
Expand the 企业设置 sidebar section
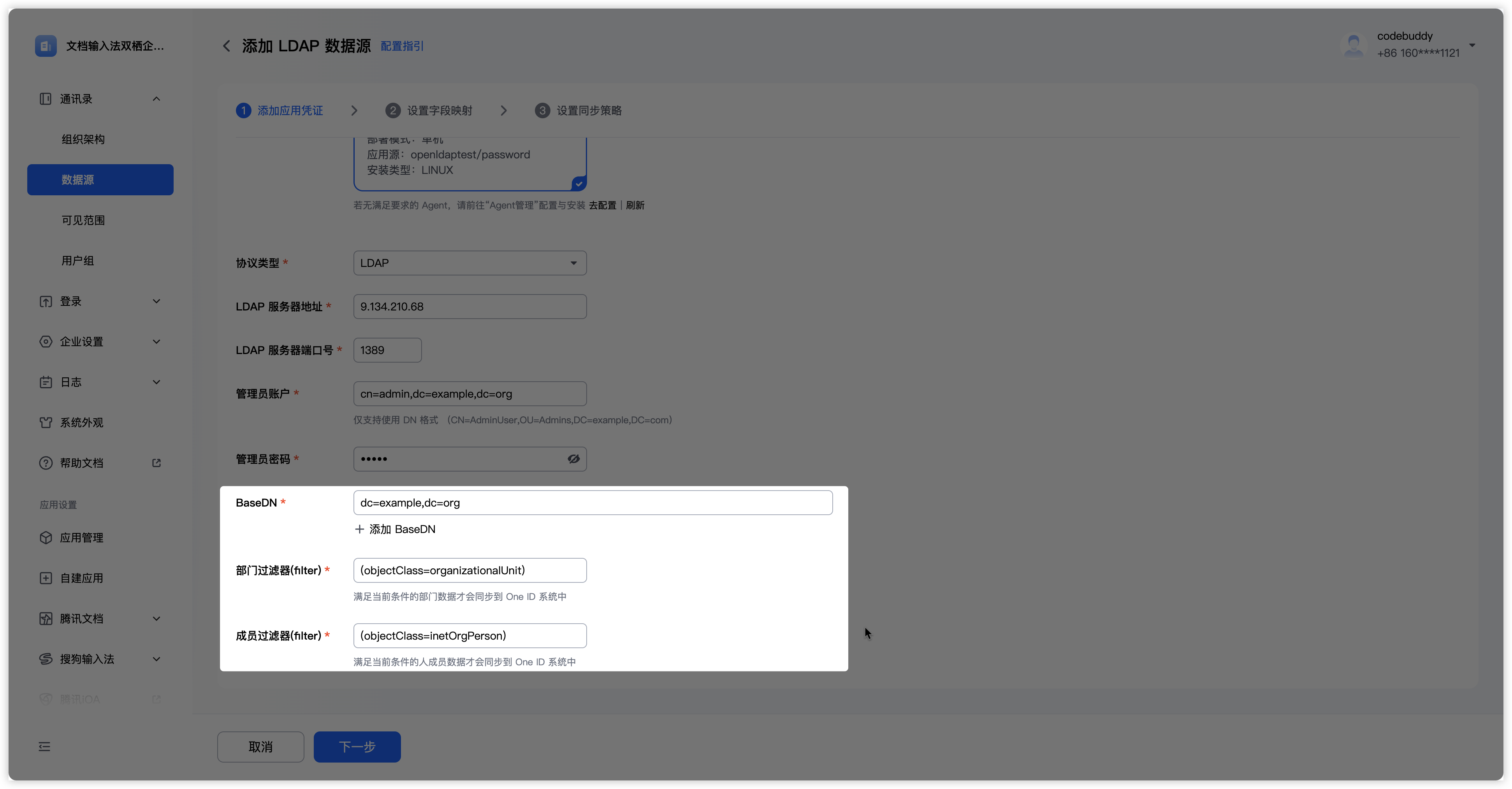point(156,342)
